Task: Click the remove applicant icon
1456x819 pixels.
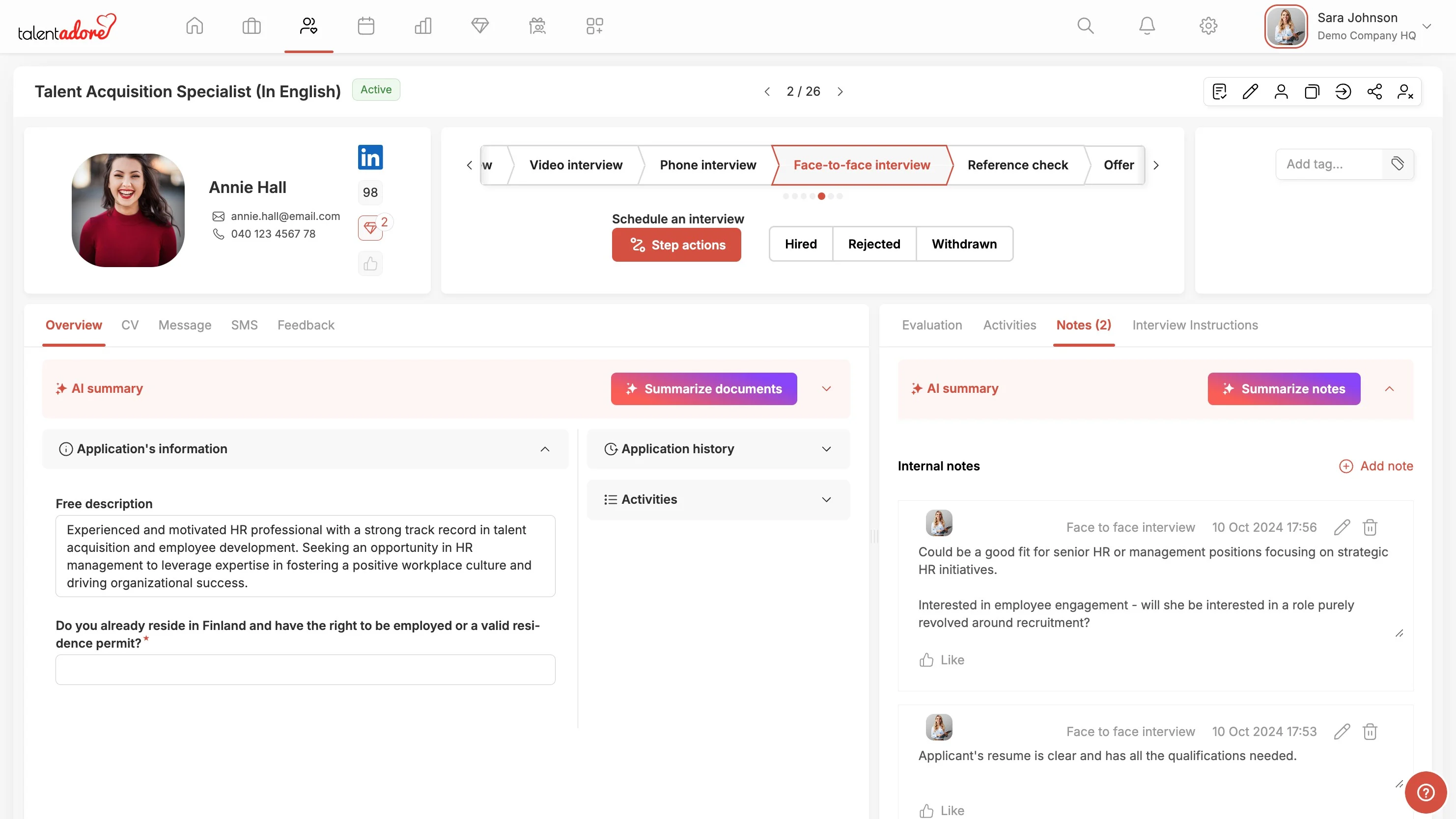Action: click(1405, 91)
